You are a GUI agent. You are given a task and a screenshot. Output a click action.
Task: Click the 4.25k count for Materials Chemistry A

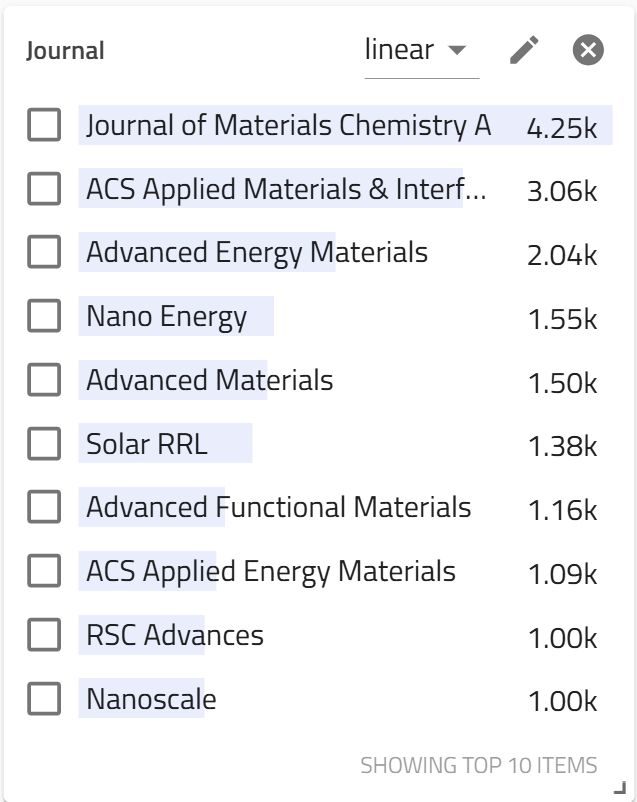point(562,127)
